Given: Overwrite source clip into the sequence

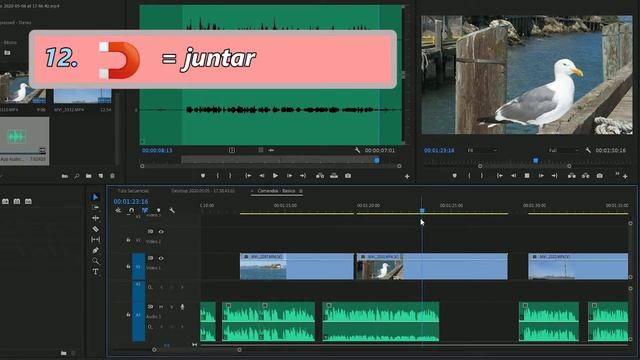Looking at the screenshot, I should coord(334,176).
